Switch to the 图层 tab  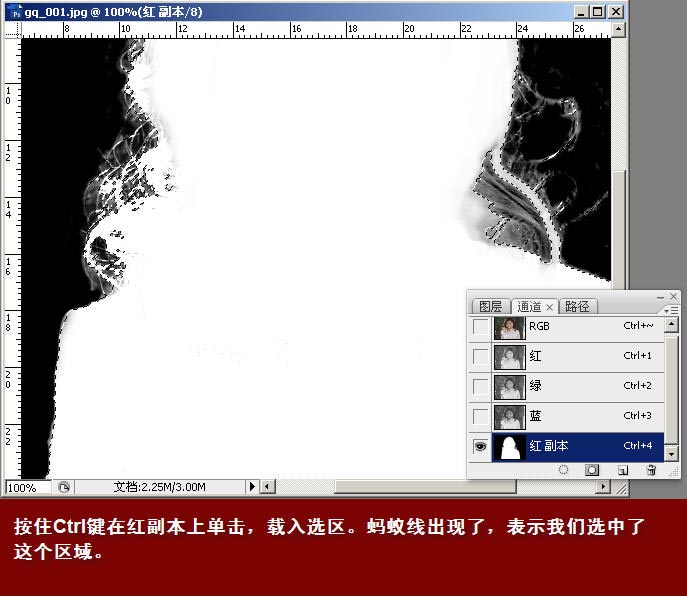tap(490, 307)
